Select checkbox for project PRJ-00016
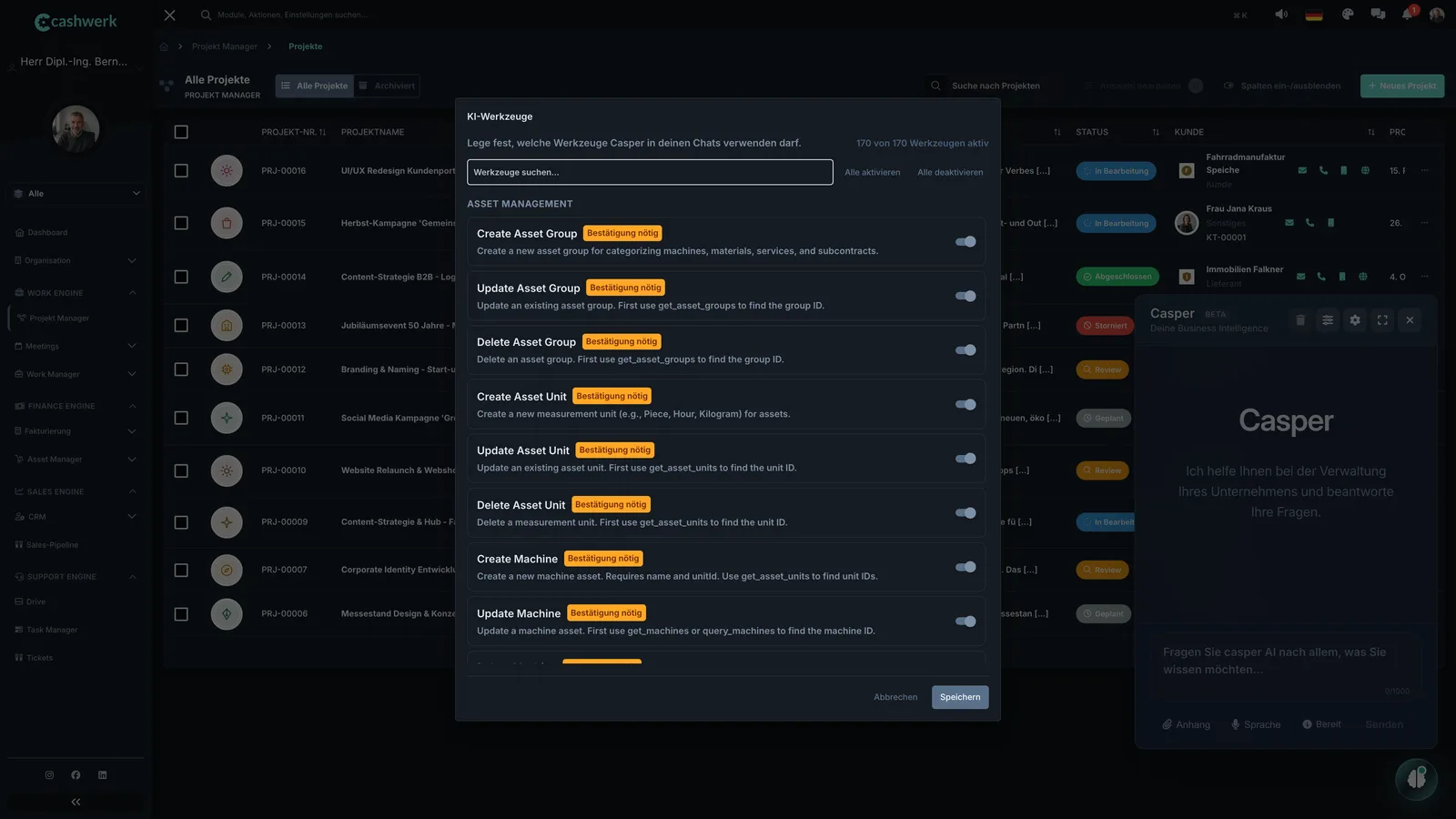Image resolution: width=1456 pixels, height=819 pixels. pyautogui.click(x=181, y=170)
